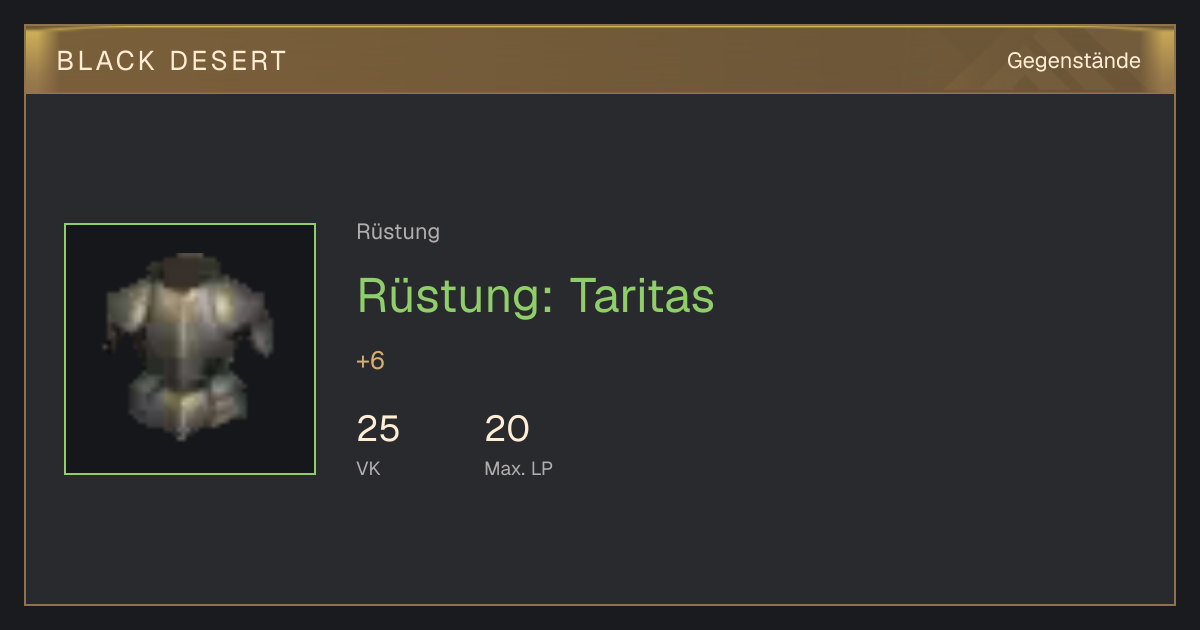Click the Max. LP value 20
Viewport: 1200px width, 630px height.
(x=506, y=429)
